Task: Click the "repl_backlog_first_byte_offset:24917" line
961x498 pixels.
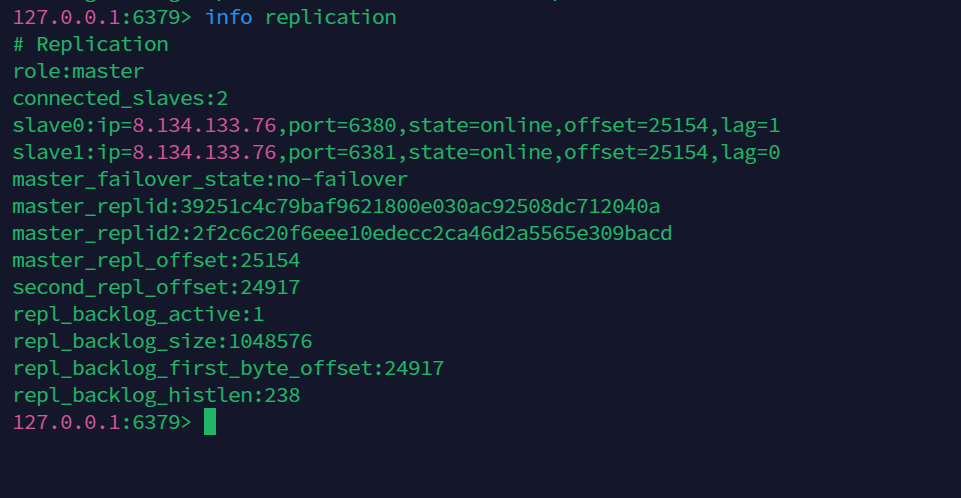Action: point(228,369)
